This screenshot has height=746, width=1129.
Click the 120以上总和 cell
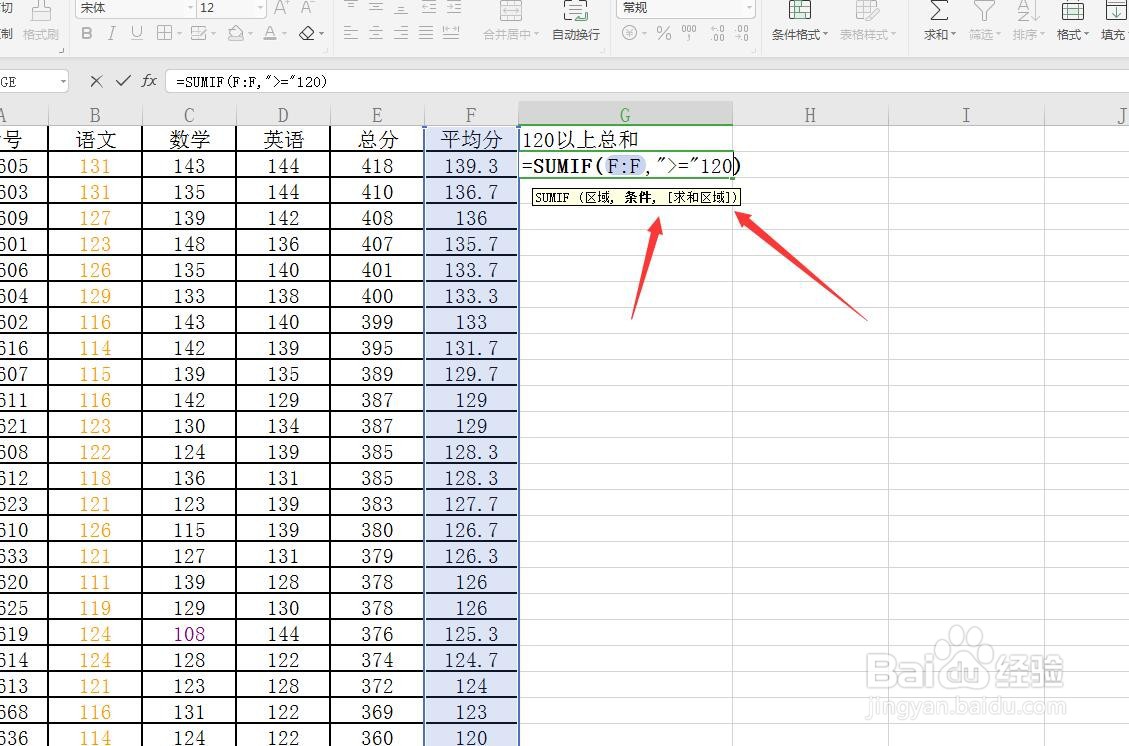pos(625,139)
